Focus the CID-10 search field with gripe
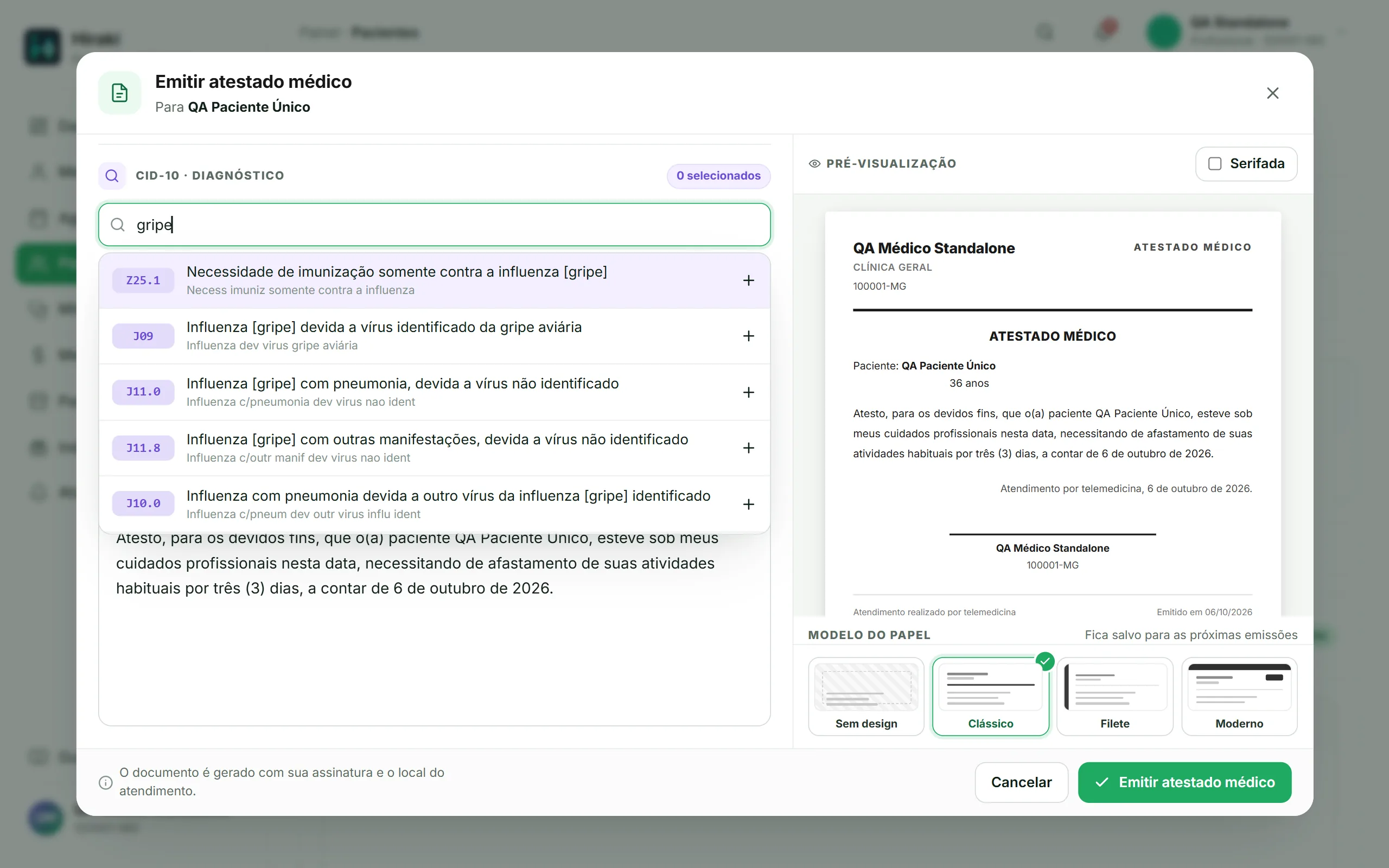 435,225
